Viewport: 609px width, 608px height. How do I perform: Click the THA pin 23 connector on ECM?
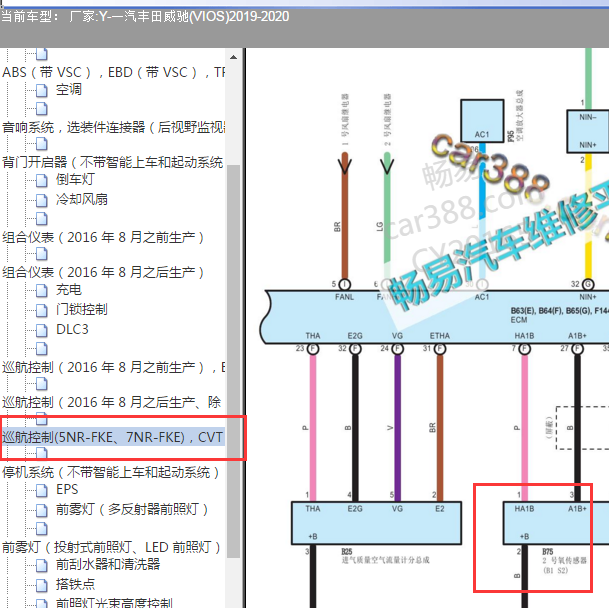coord(313,349)
